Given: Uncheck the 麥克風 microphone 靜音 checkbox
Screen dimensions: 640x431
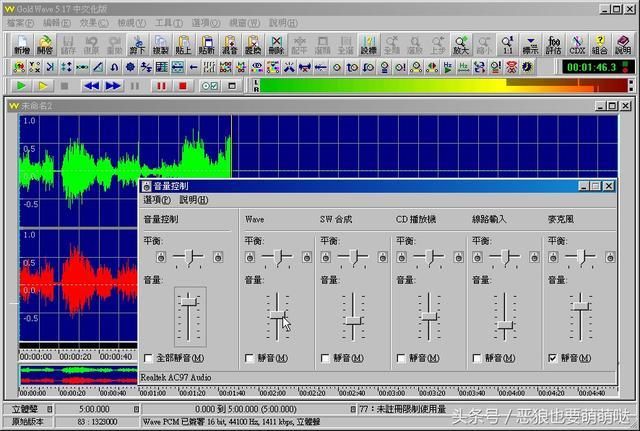Looking at the screenshot, I should tap(553, 358).
